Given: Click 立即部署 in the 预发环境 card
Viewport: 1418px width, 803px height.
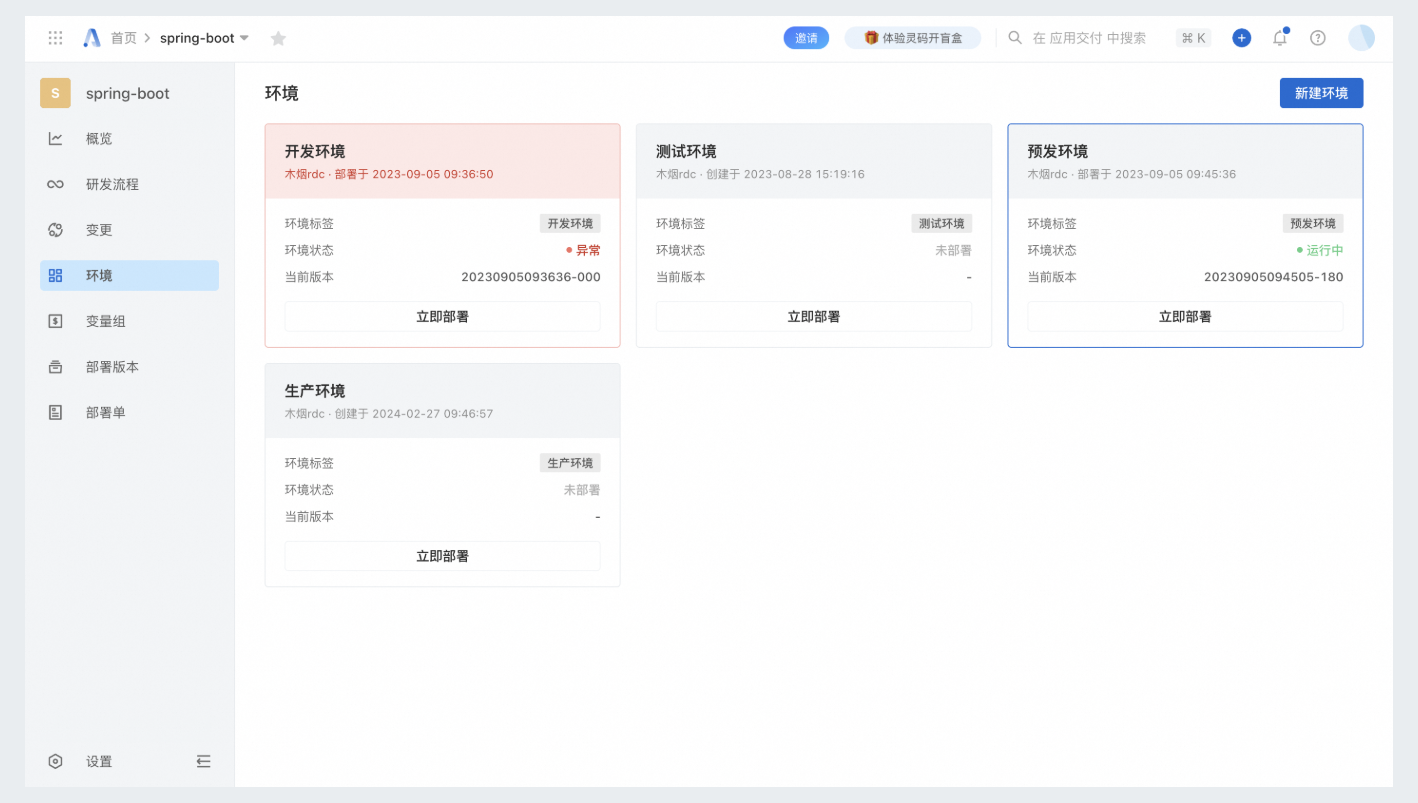Looking at the screenshot, I should (x=1185, y=317).
